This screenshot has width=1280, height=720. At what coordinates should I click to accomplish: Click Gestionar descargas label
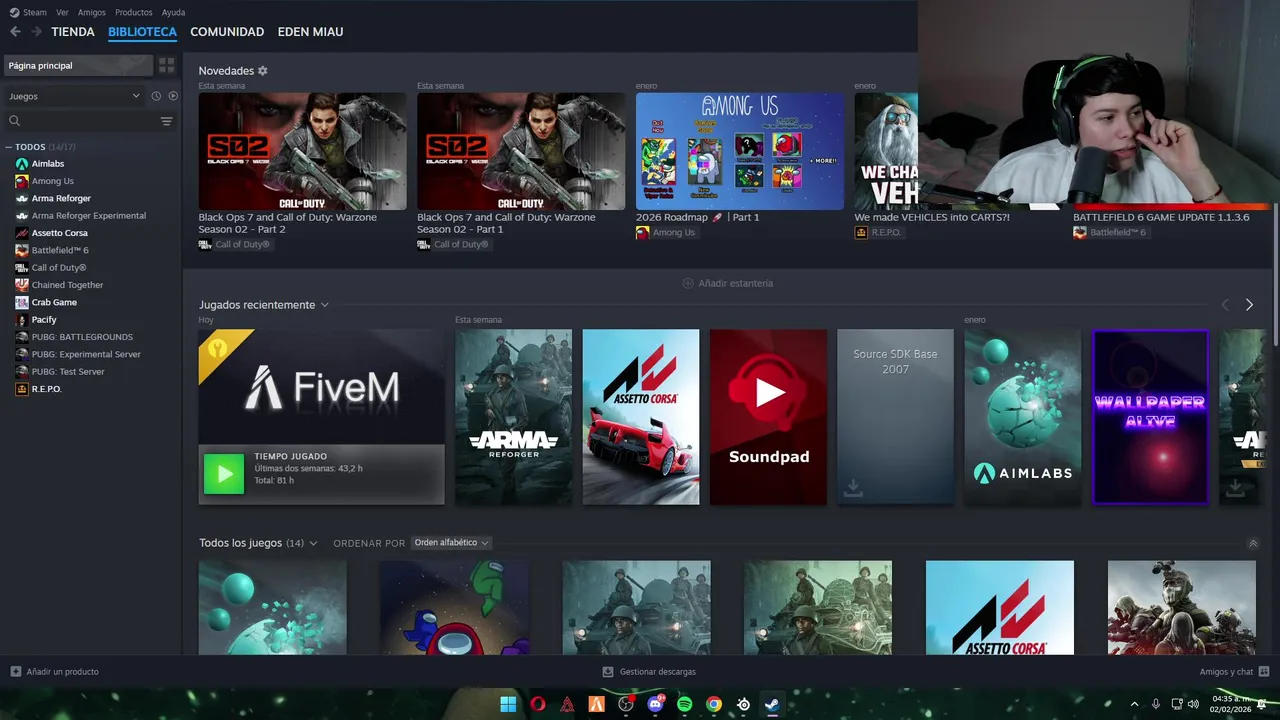(x=658, y=672)
